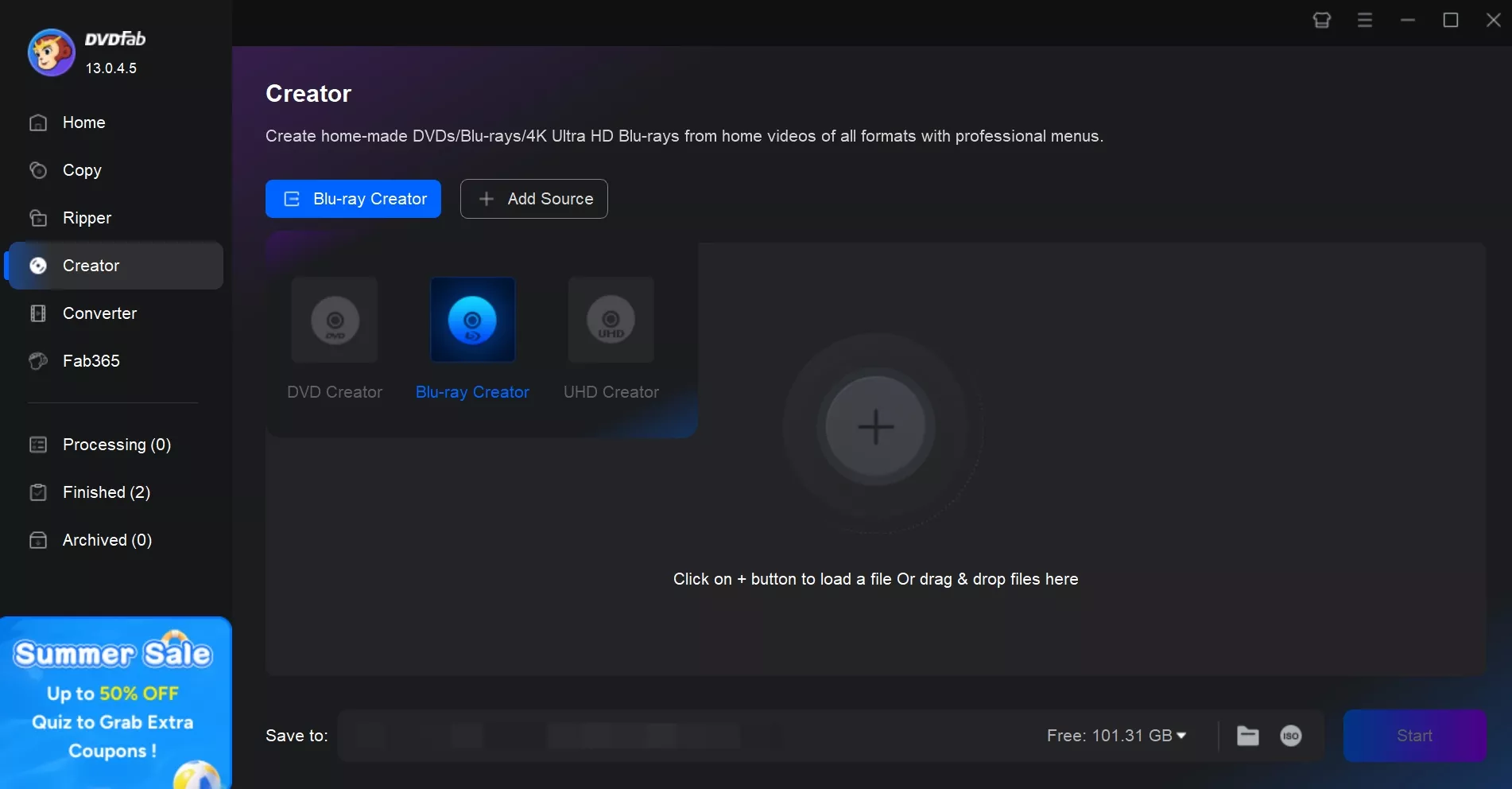This screenshot has height=789, width=1512.
Task: Open the Ripper module
Action: [x=85, y=218]
